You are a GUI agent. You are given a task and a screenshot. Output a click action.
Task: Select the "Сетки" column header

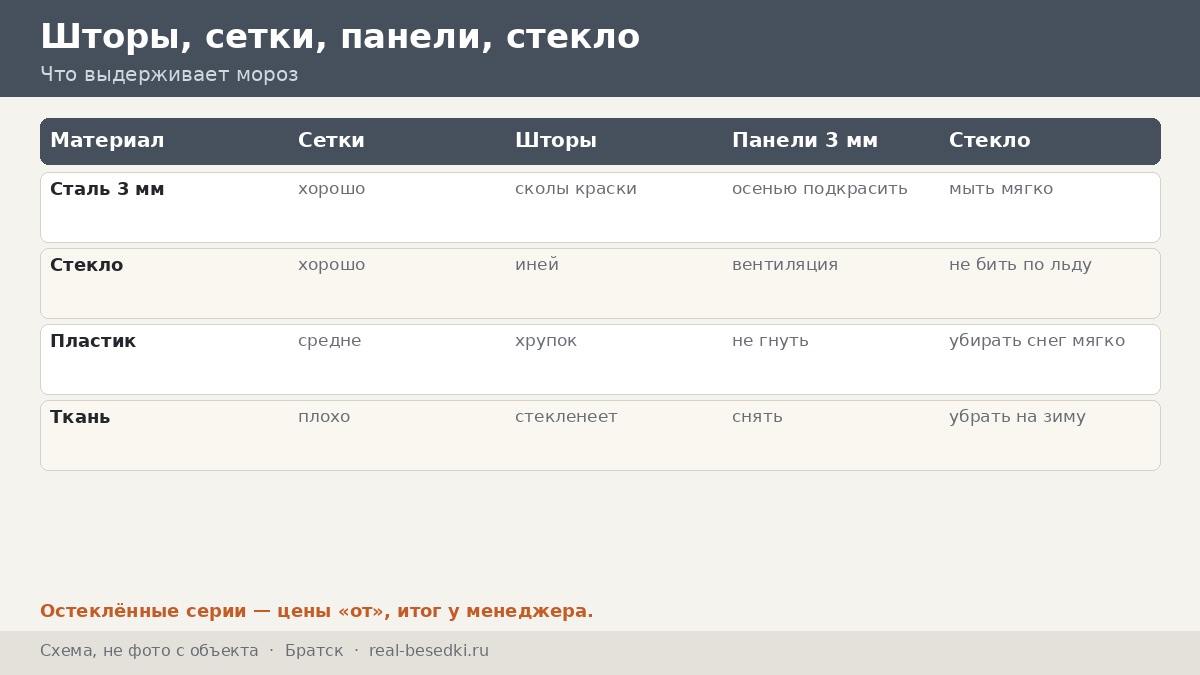coord(331,141)
